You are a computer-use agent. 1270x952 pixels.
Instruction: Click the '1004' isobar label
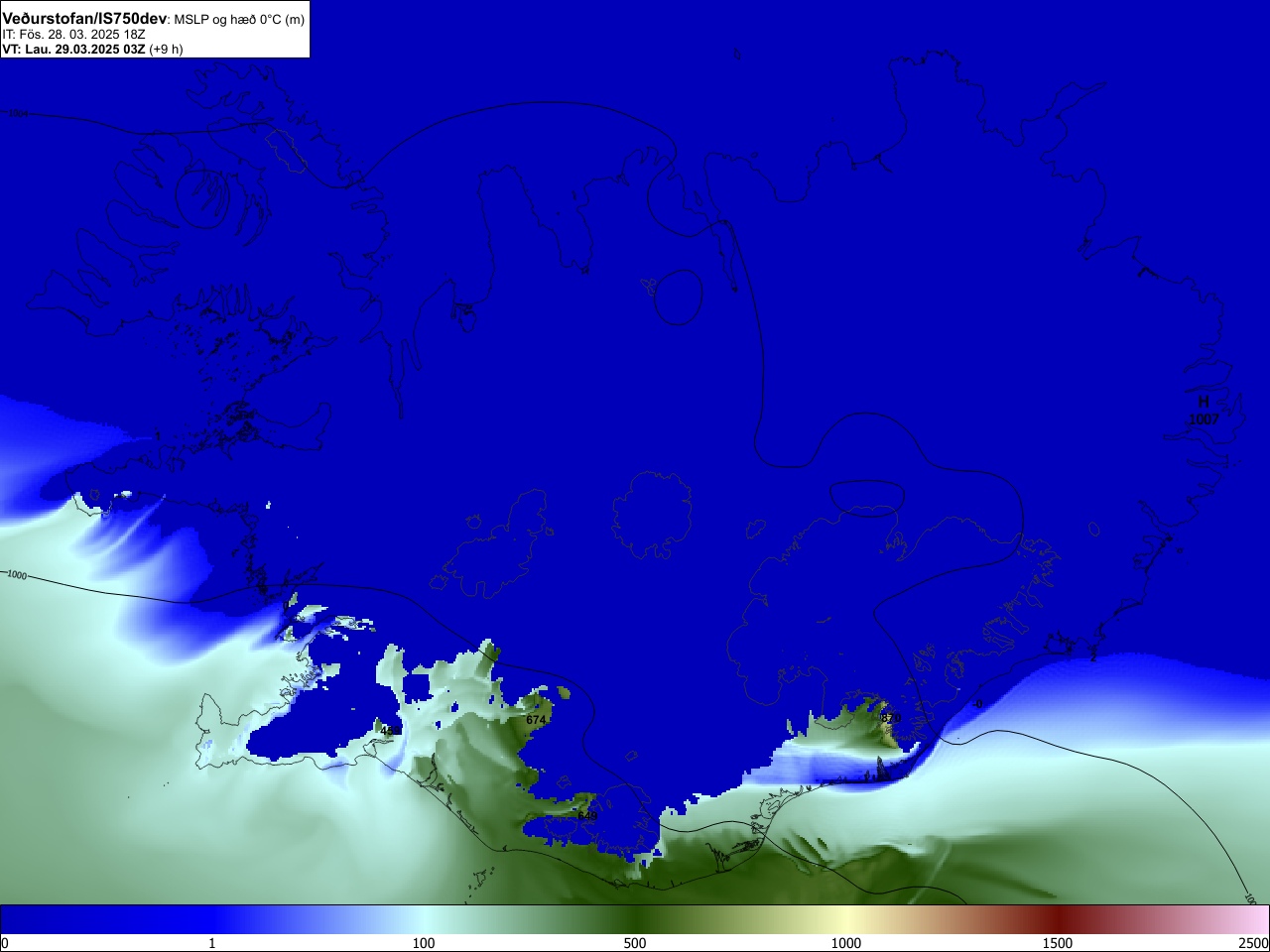(x=19, y=114)
